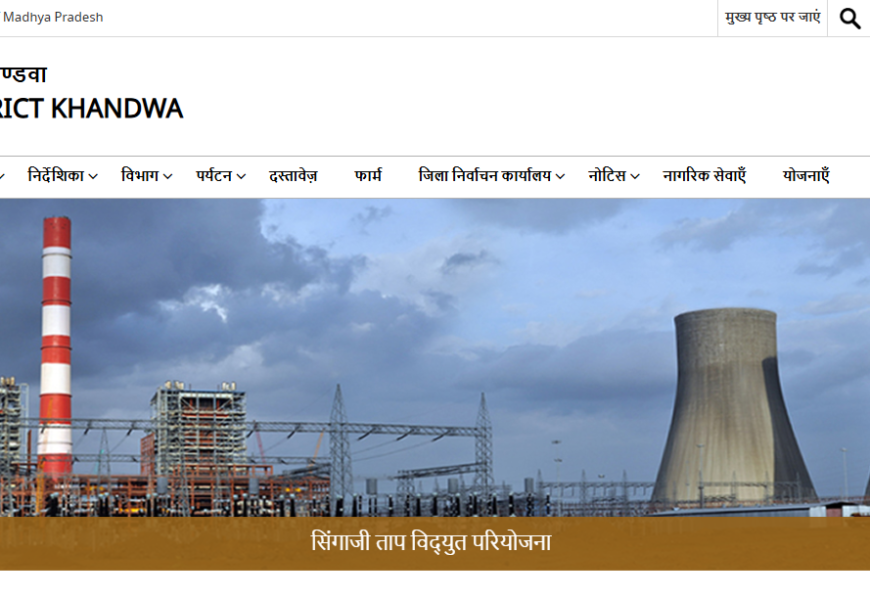The height and width of the screenshot is (600, 870).
Task: Click the विभाग menu label
Action: click(140, 176)
